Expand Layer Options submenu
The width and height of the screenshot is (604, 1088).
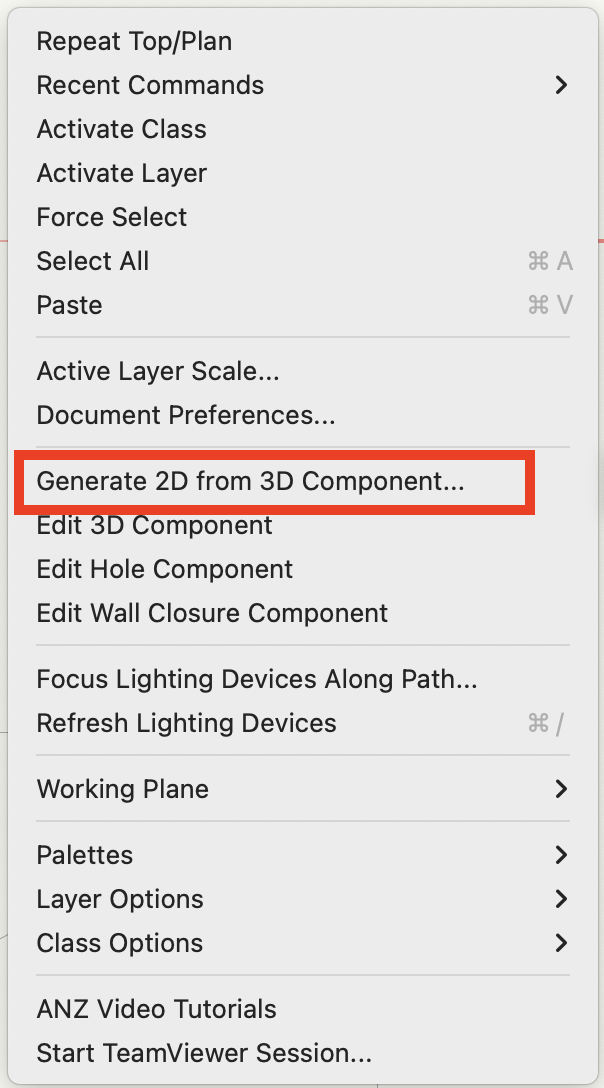(x=120, y=899)
